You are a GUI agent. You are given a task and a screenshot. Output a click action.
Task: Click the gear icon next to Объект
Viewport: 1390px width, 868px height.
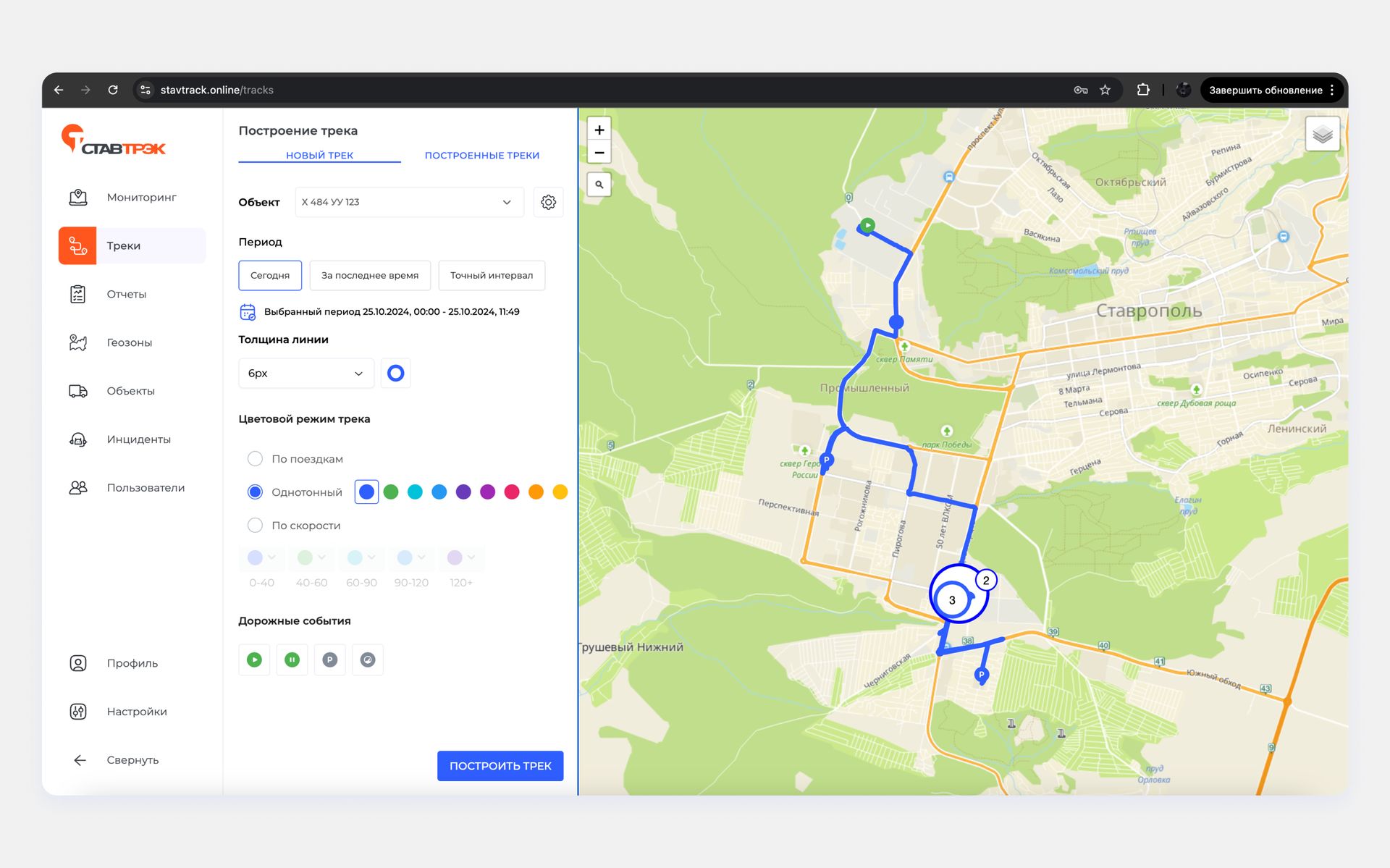coord(548,202)
